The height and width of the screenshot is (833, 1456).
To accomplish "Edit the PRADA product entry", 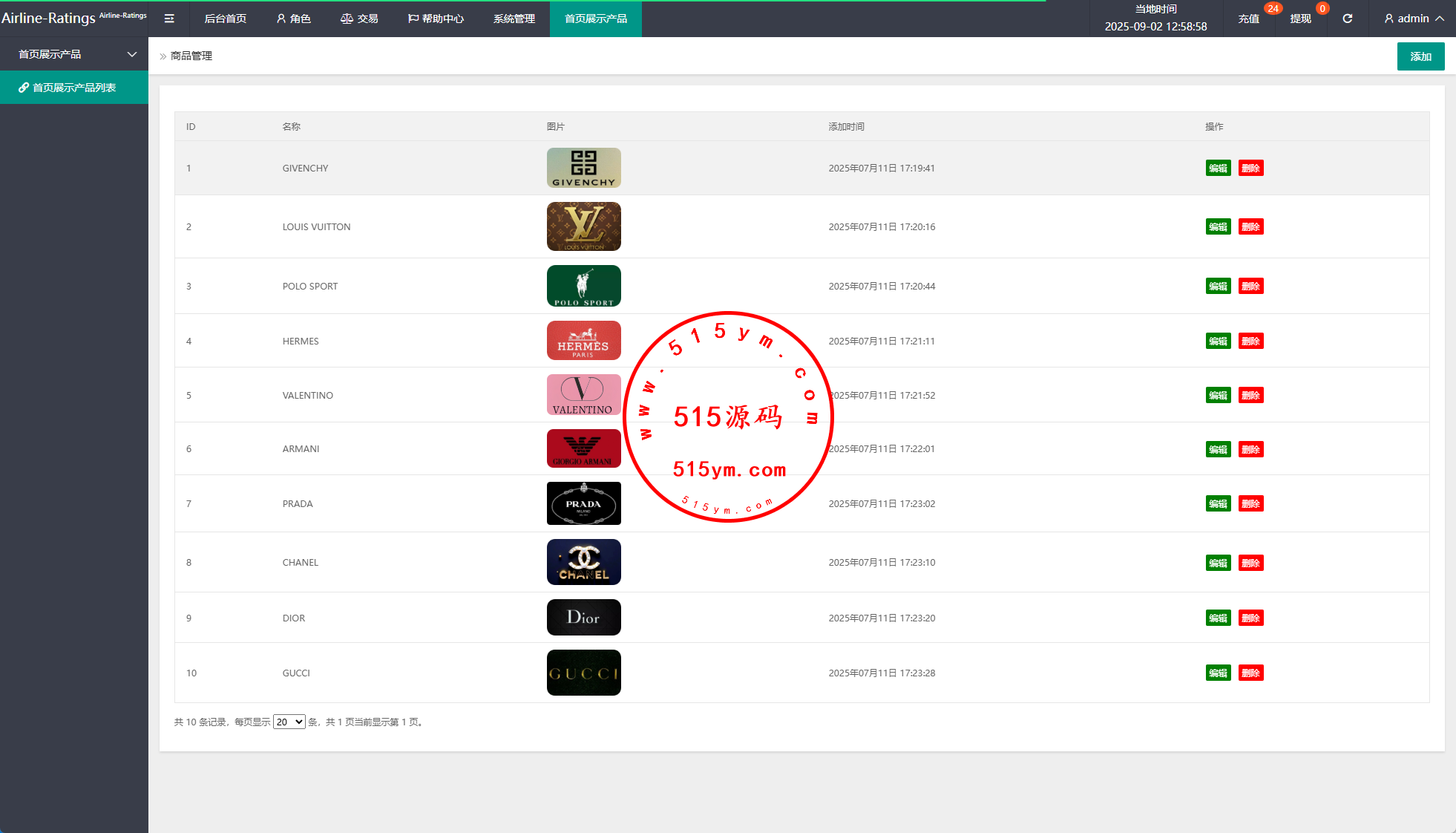I will coord(1218,504).
